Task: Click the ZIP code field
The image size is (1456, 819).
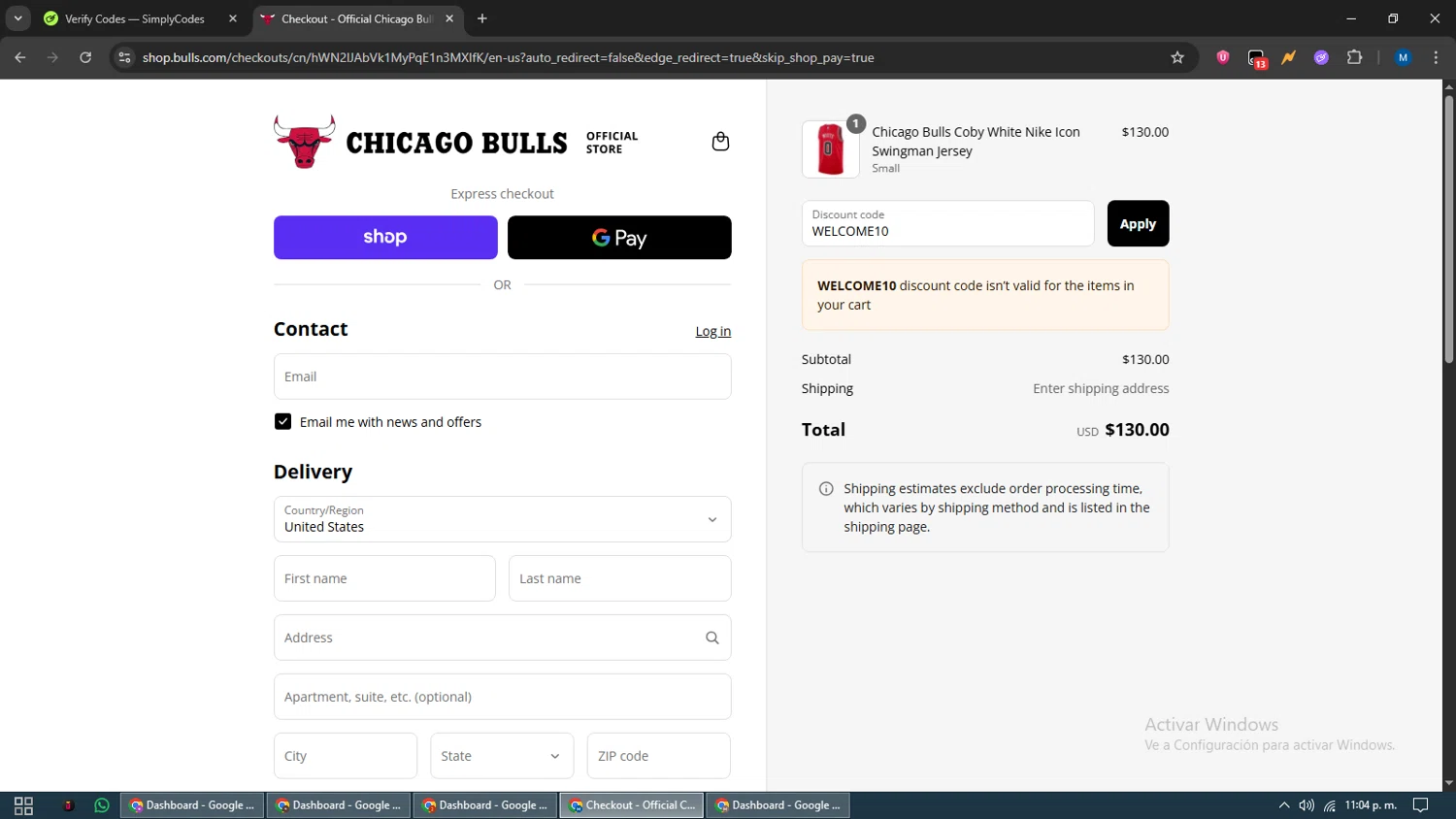Action: (658, 756)
